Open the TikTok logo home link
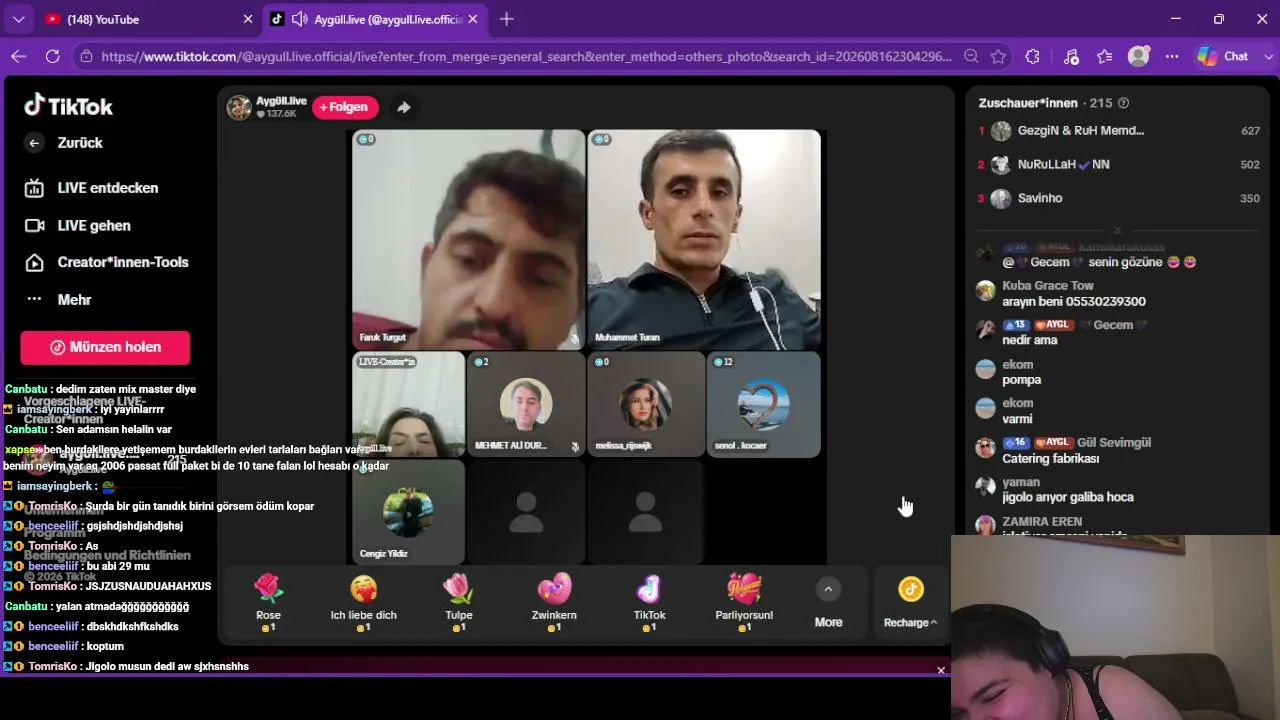Image resolution: width=1280 pixels, height=720 pixels. click(68, 105)
